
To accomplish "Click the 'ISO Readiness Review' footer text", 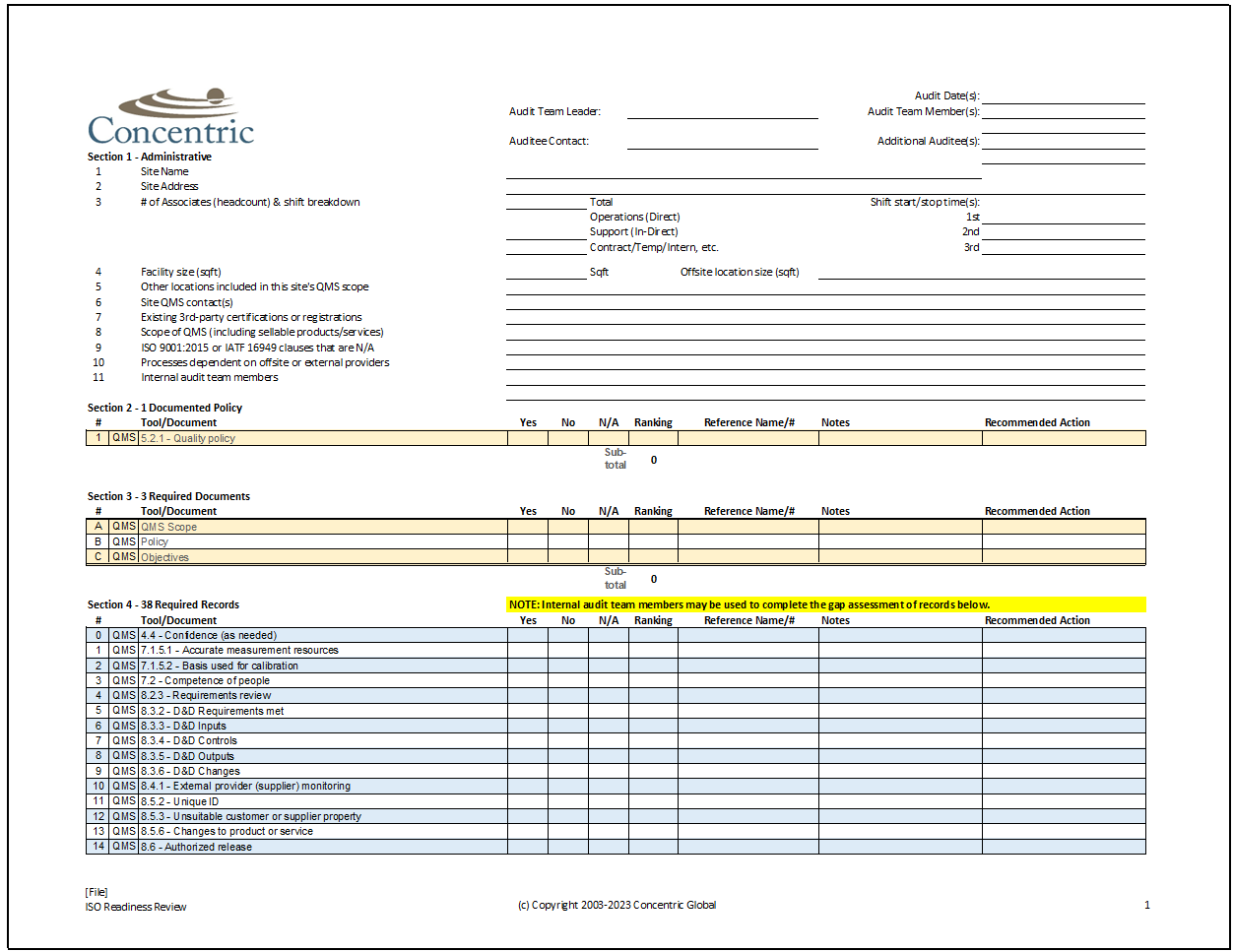I will click(x=136, y=907).
